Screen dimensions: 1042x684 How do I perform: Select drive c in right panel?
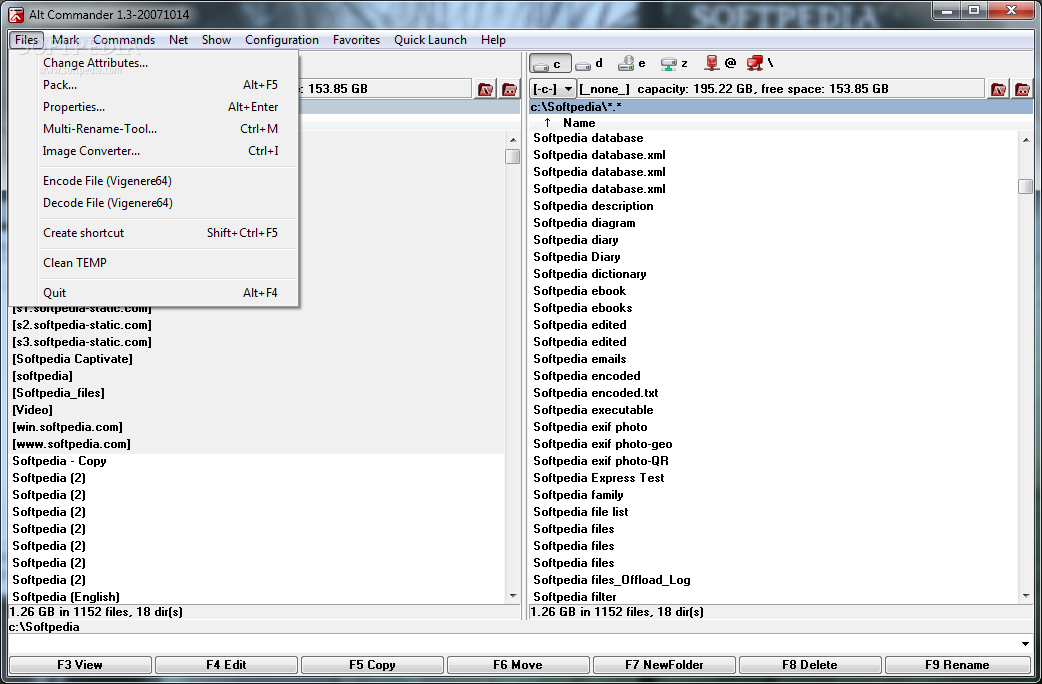(x=549, y=64)
